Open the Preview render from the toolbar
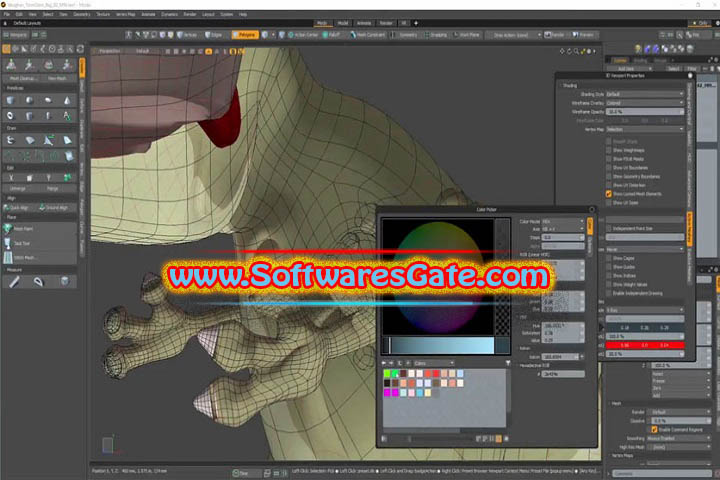720x480 pixels. tap(583, 35)
